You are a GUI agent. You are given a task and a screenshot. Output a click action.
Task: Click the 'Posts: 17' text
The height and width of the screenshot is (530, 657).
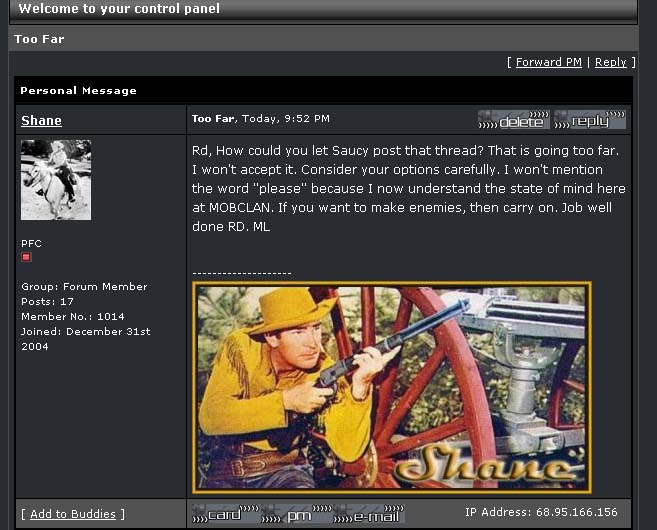pos(47,302)
